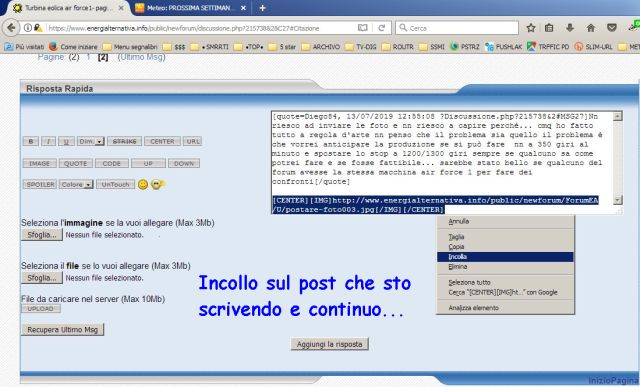Screen dimensions: 640x387
Task: Choose Seleziona tutto from context menu
Action: click(505, 282)
